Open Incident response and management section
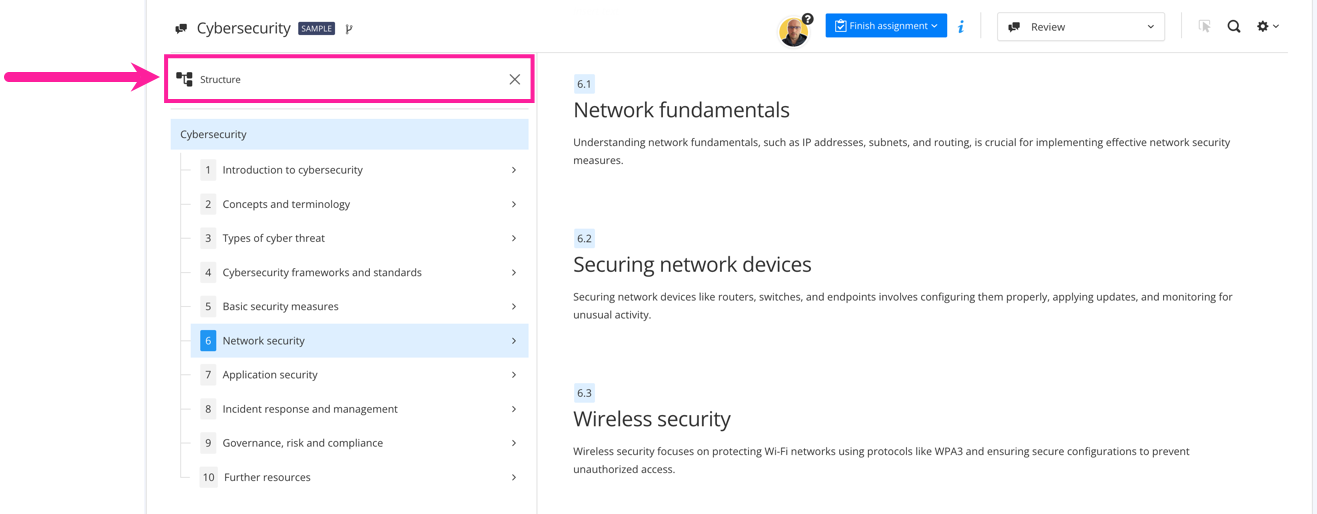This screenshot has width=1317, height=514. tap(310, 409)
